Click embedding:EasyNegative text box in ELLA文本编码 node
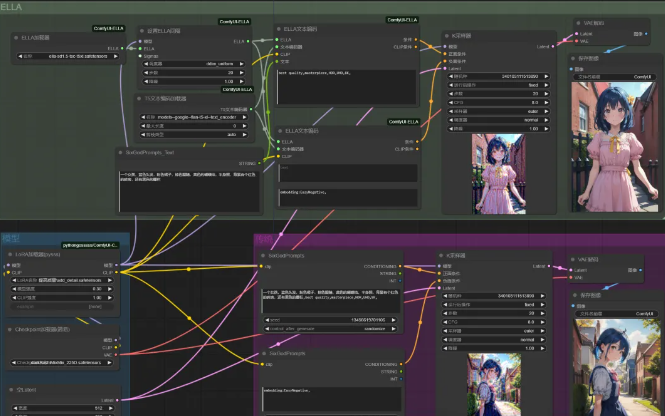This screenshot has width=665, height=416. (x=347, y=198)
